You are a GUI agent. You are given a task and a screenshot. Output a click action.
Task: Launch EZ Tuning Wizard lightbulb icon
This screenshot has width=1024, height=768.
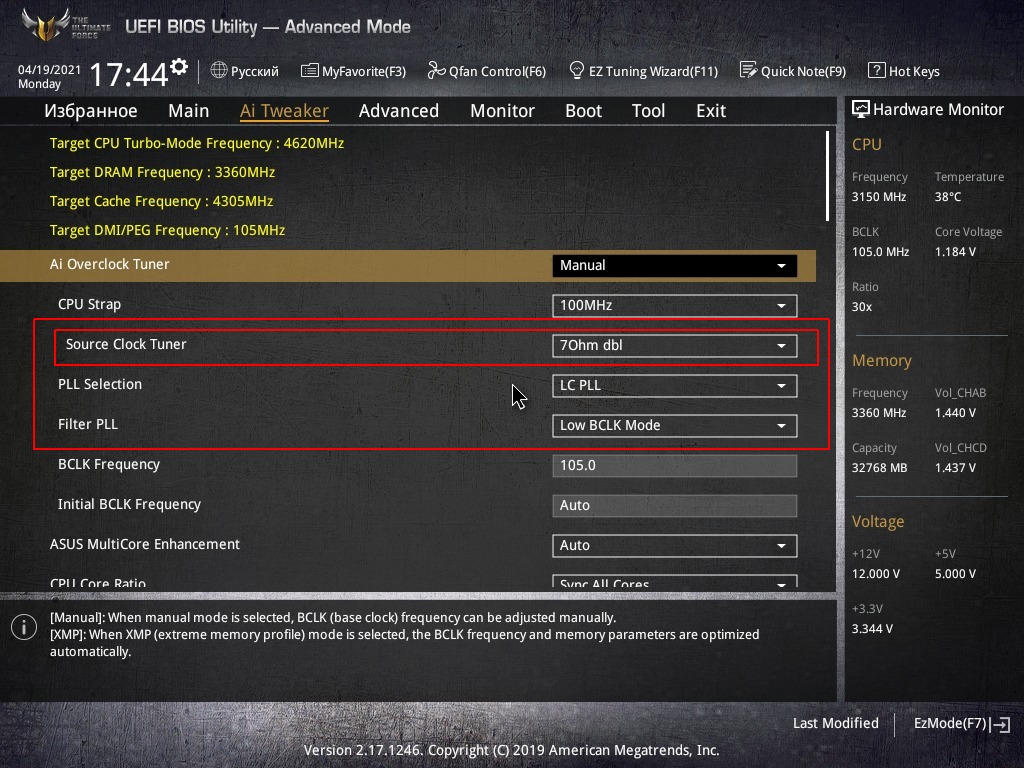click(x=577, y=70)
